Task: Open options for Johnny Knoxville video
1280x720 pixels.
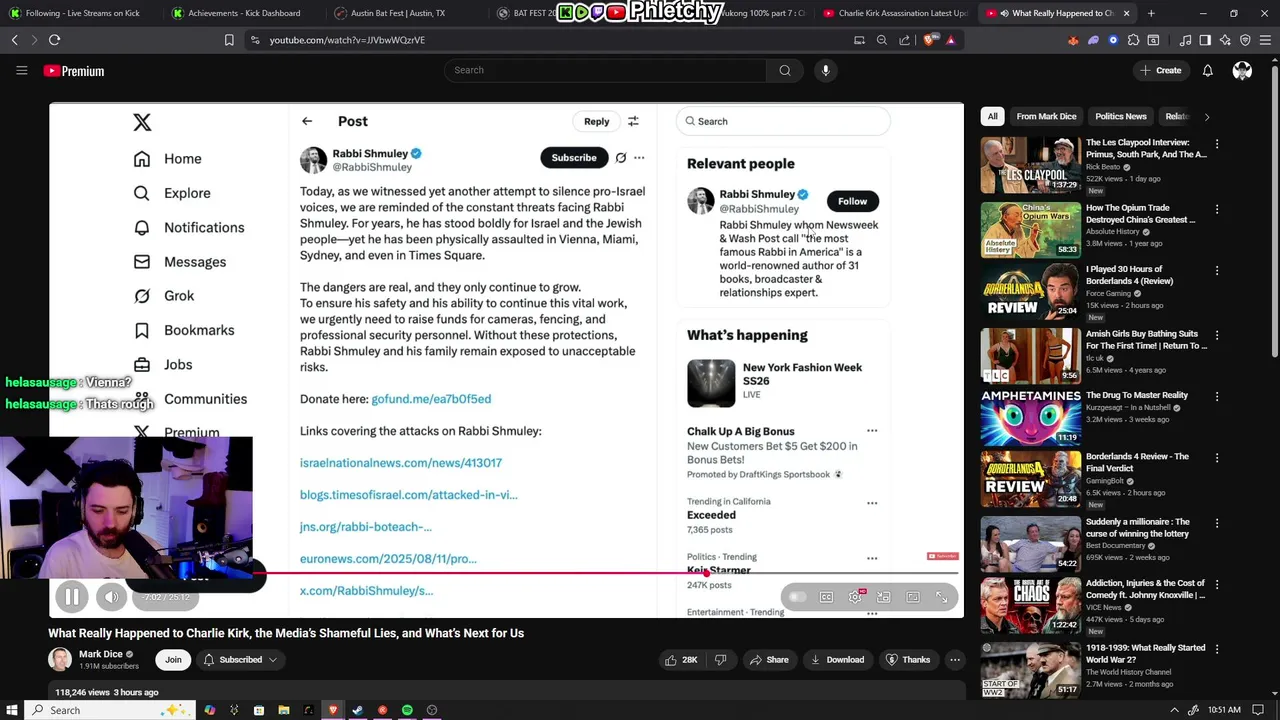Action: 1216,584
